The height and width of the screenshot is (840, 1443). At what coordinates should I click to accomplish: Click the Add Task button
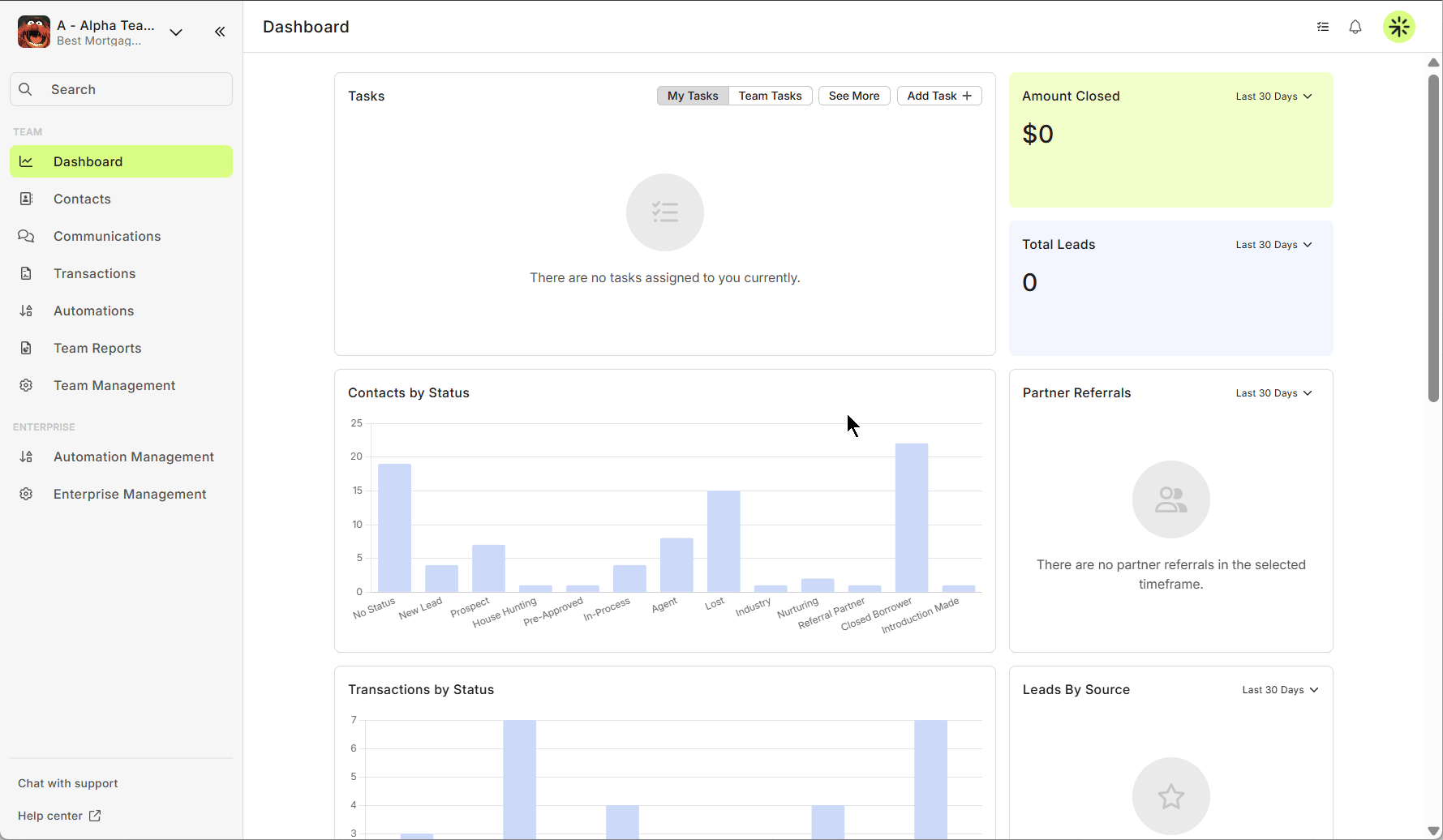(x=939, y=96)
